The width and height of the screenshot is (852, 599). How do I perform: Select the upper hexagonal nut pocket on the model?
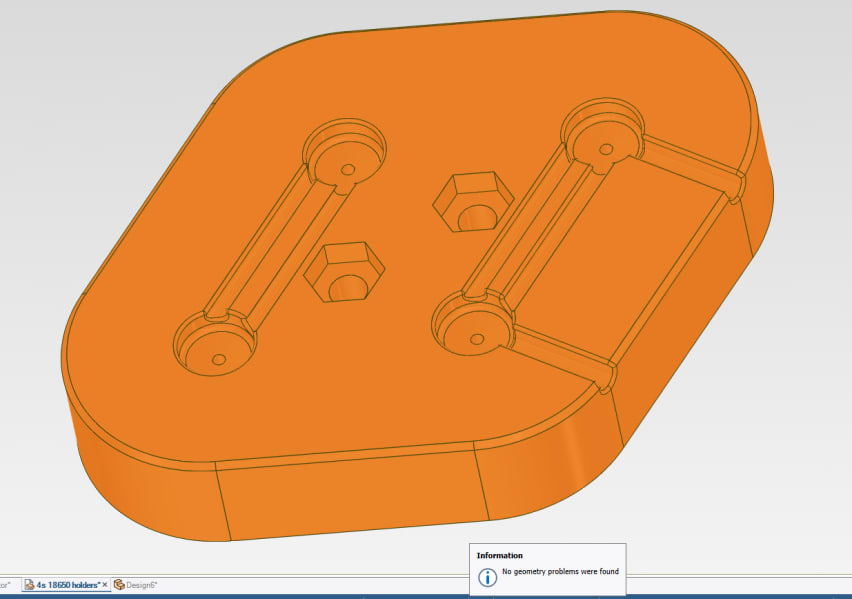pyautogui.click(x=473, y=202)
